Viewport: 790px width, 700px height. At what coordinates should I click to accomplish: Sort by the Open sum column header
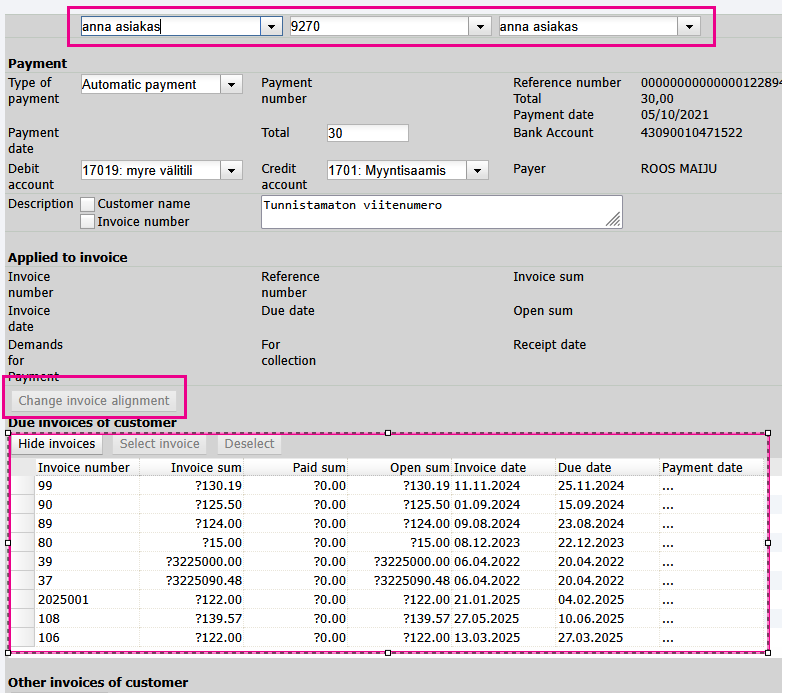399,468
